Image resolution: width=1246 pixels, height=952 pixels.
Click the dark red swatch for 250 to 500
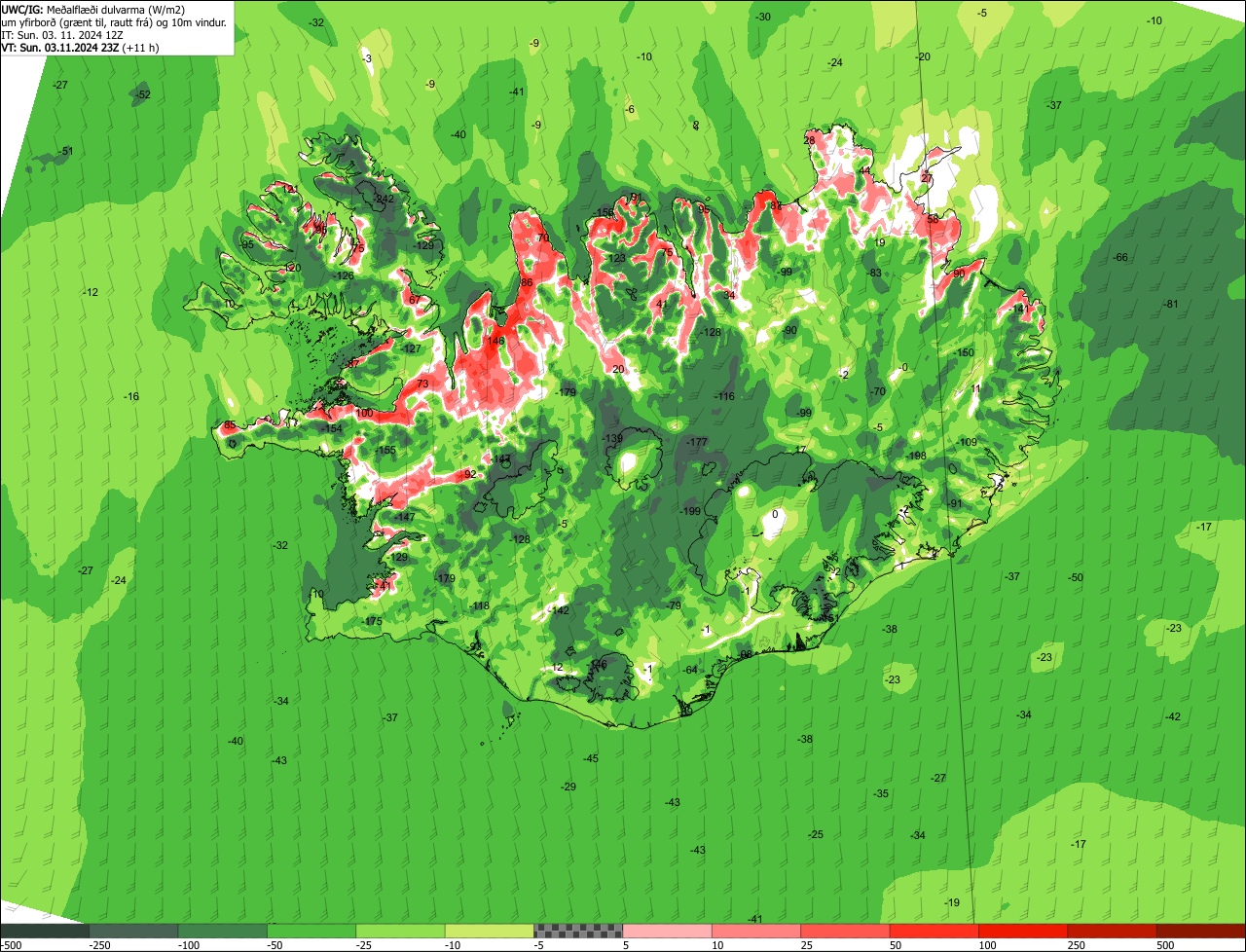click(x=1112, y=931)
